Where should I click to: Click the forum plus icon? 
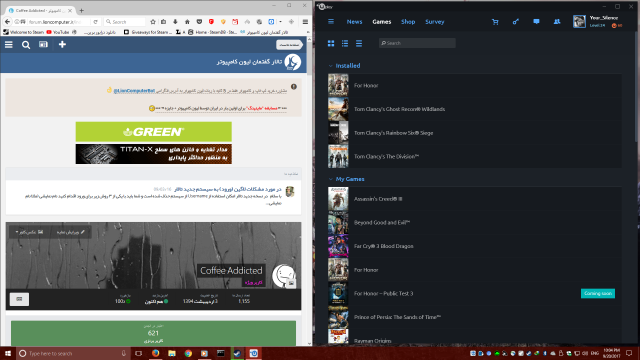tap(62, 44)
